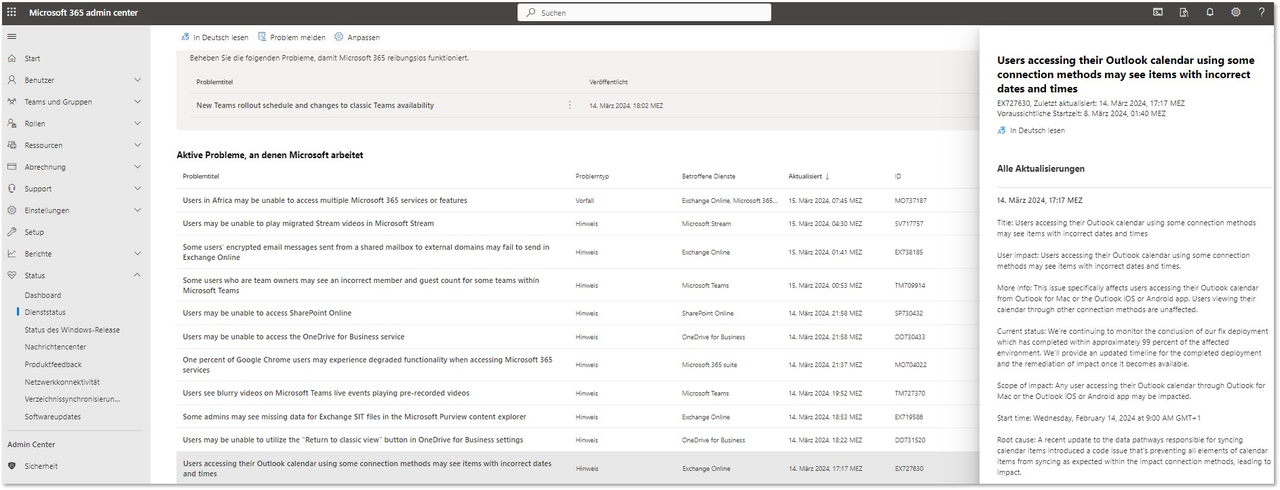The width and height of the screenshot is (1280, 490).
Task: Expand the Berichte chevron
Action: click(x=137, y=253)
